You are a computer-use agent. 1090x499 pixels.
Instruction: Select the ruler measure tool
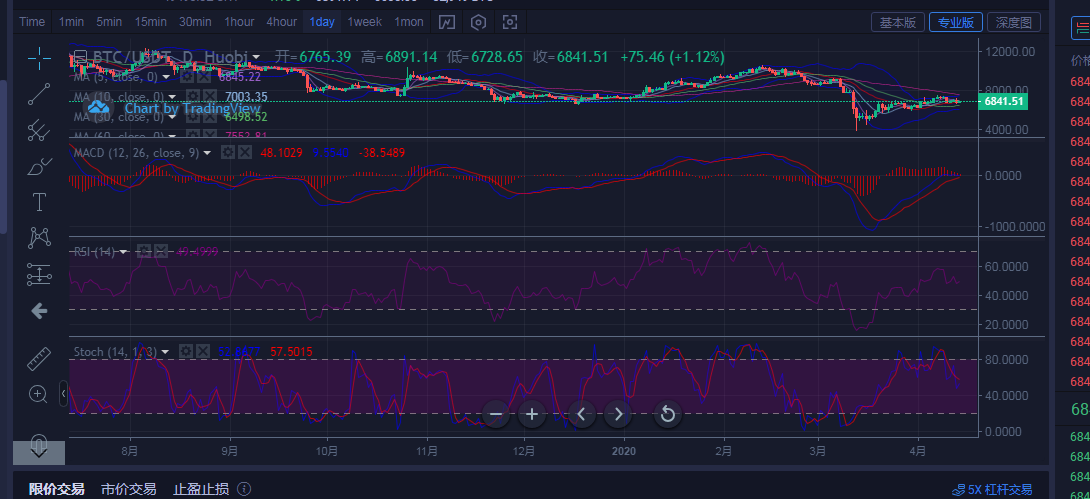39,357
